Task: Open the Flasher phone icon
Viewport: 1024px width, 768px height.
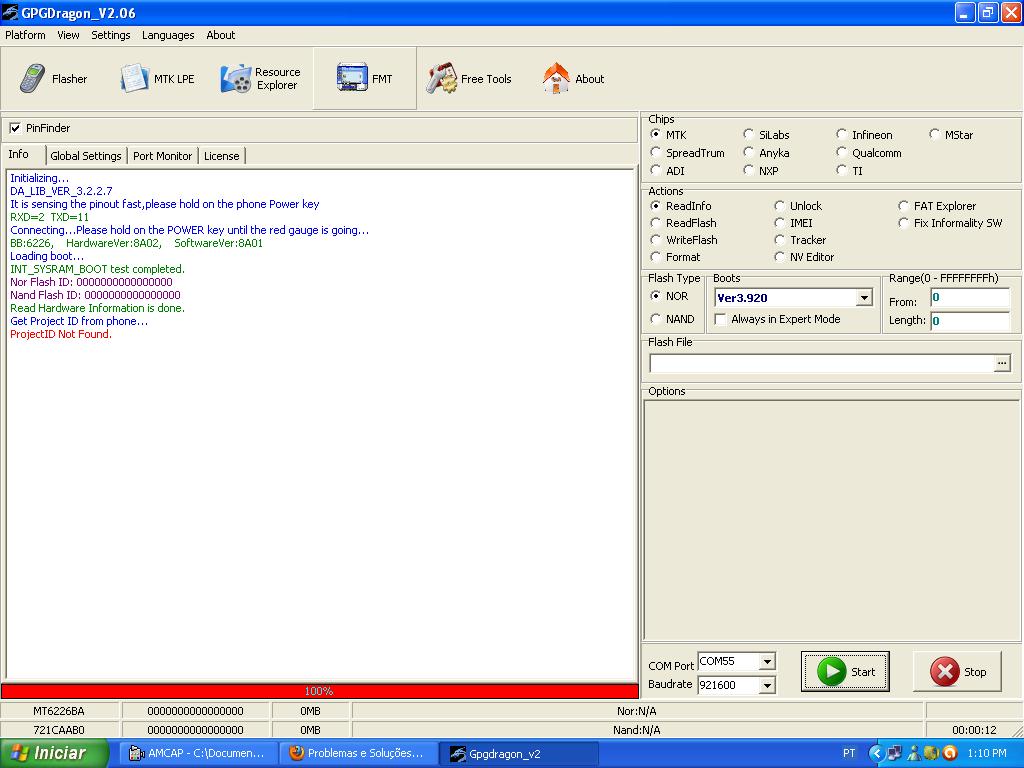Action: click(x=32, y=79)
